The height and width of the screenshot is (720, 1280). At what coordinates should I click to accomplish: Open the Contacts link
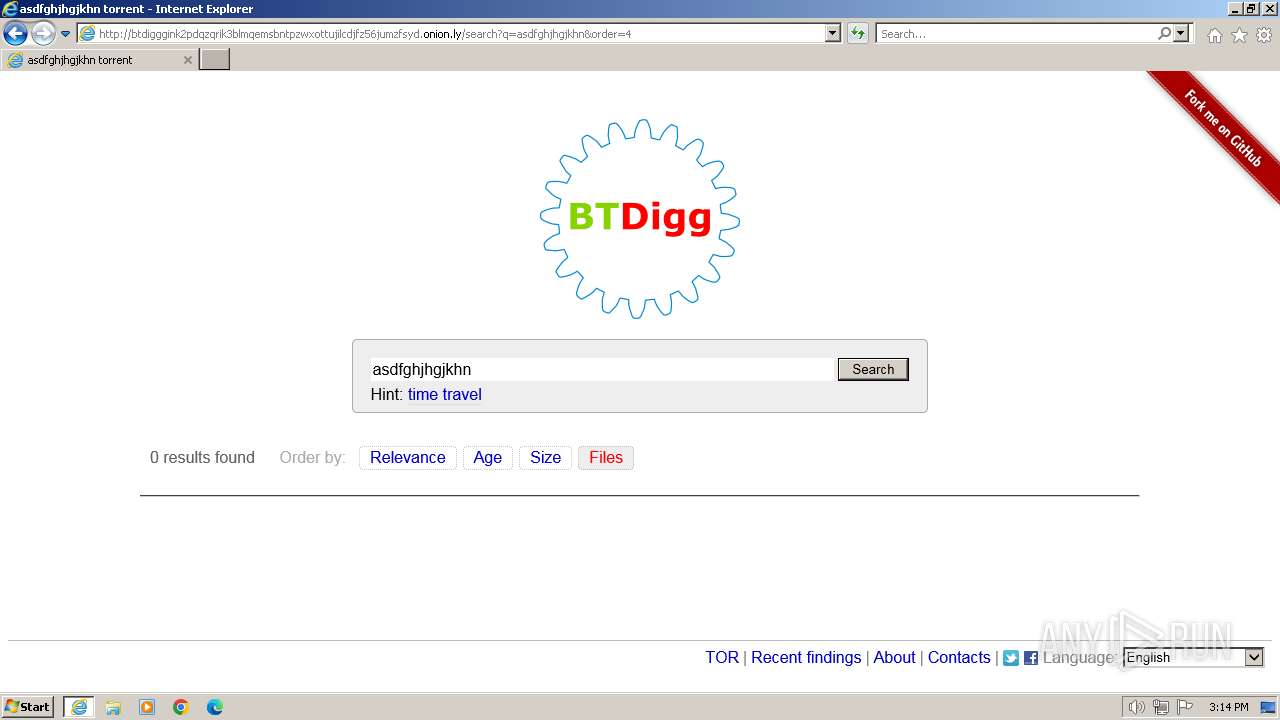[x=959, y=657]
